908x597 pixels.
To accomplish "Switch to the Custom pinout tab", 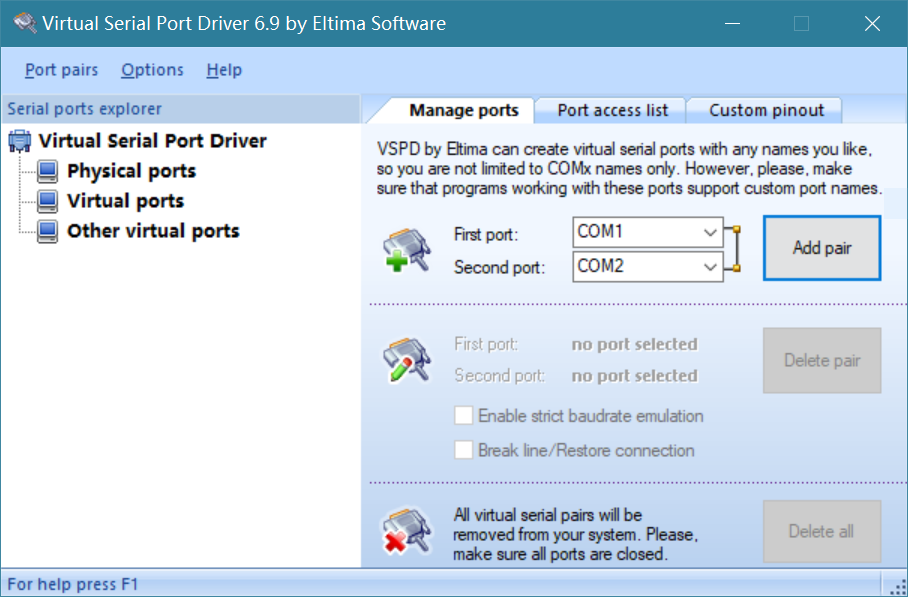I will pyautogui.click(x=766, y=110).
